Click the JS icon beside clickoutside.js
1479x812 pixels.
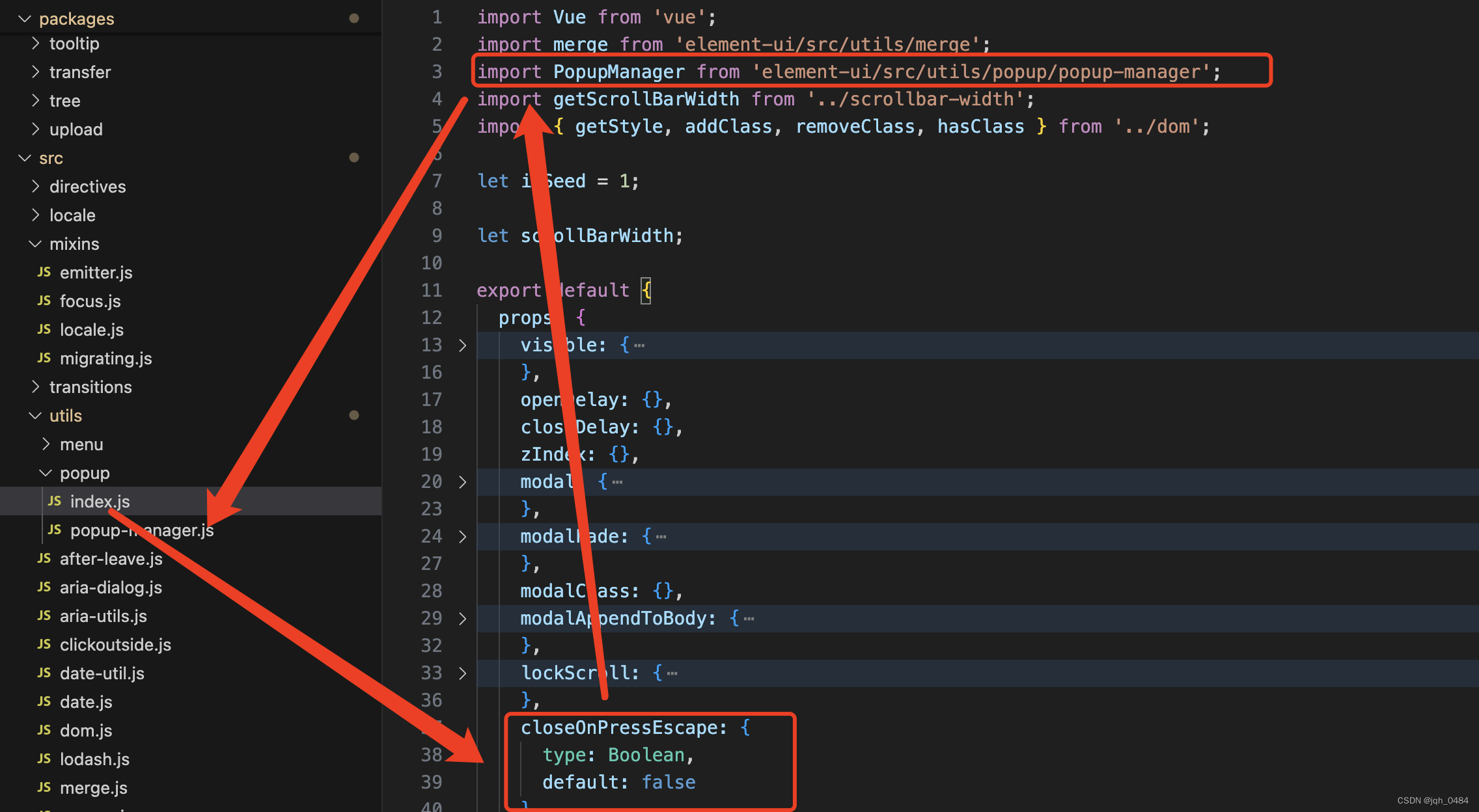click(x=44, y=644)
